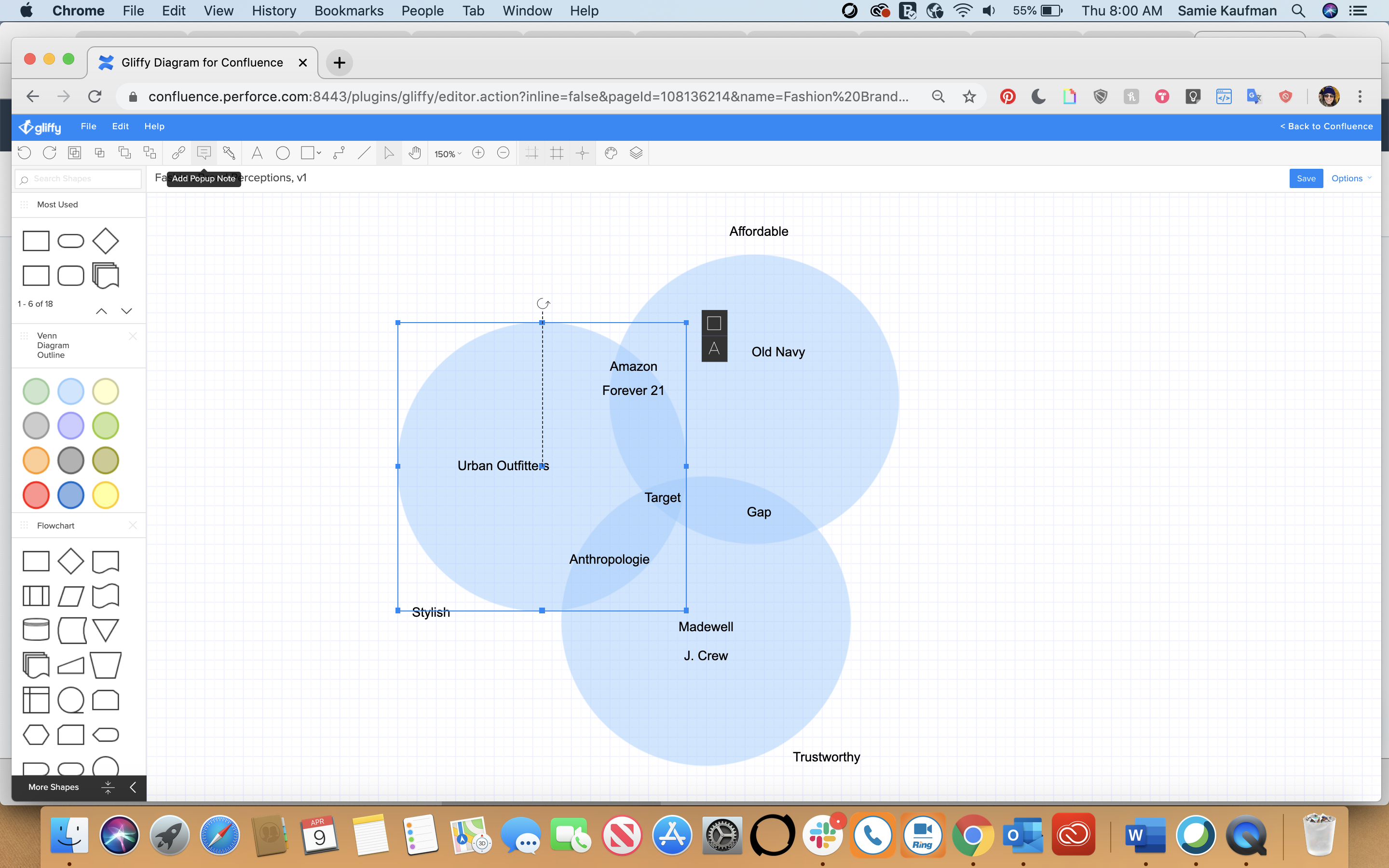Open Chrome's History menu in the menu bar
This screenshot has width=1389, height=868.
[x=274, y=11]
